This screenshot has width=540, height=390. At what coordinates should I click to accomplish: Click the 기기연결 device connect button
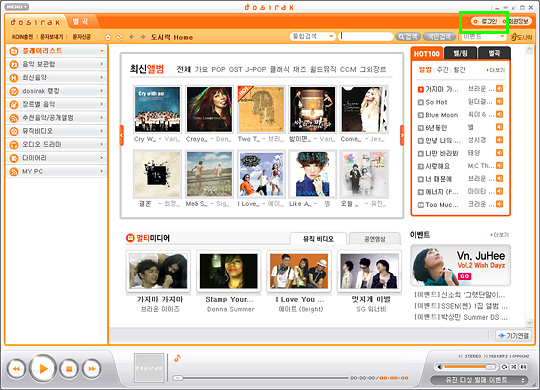(513, 335)
